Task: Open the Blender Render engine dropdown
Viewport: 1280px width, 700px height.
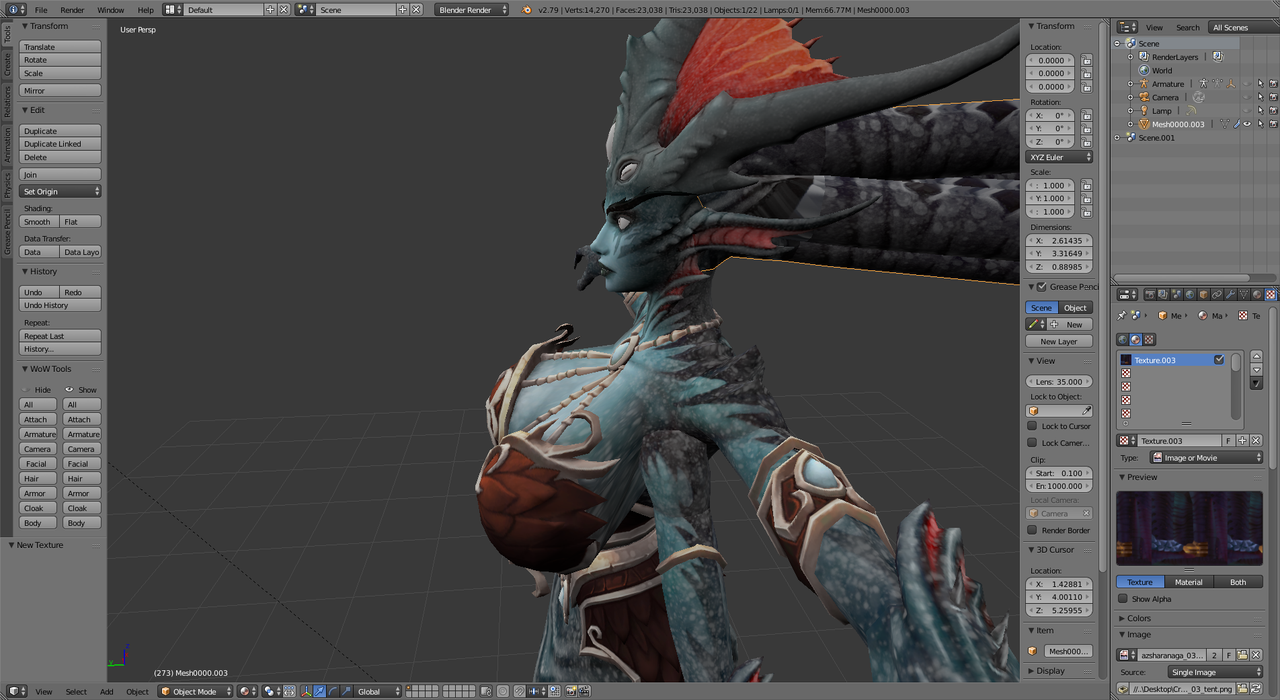Action: [x=472, y=9]
